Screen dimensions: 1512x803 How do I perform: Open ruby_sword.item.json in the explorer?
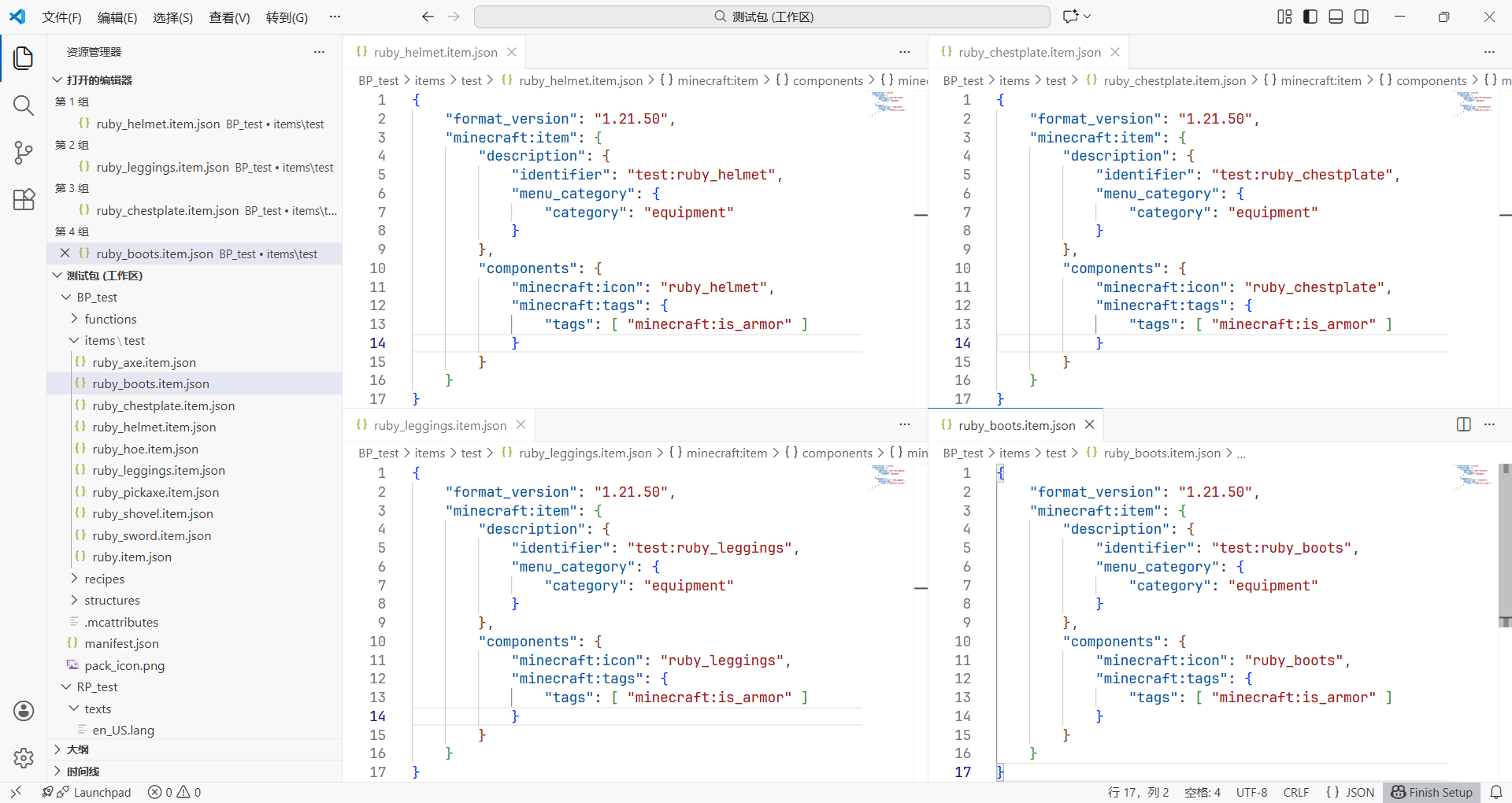point(151,535)
